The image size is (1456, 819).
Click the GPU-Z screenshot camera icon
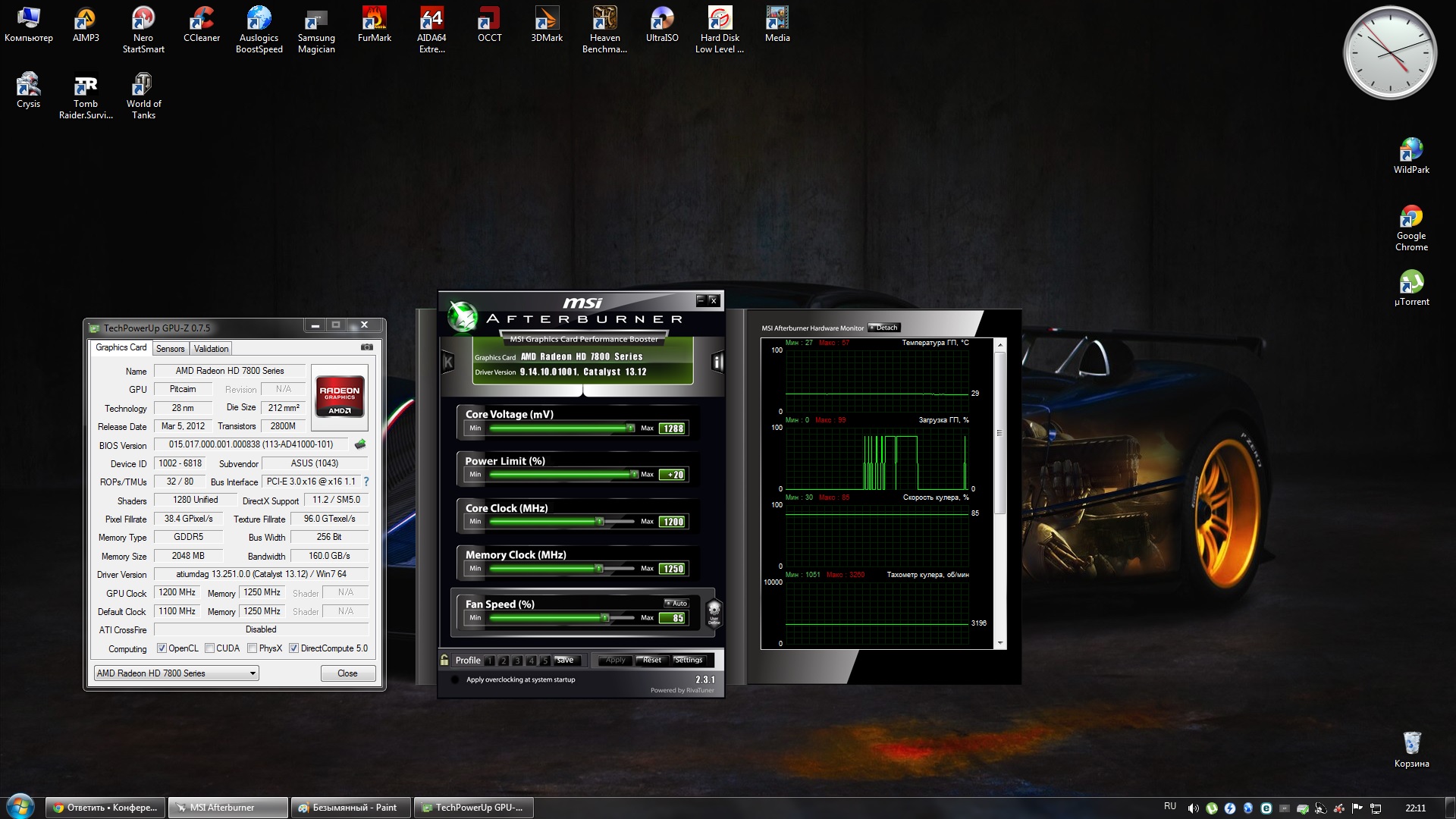click(x=367, y=347)
